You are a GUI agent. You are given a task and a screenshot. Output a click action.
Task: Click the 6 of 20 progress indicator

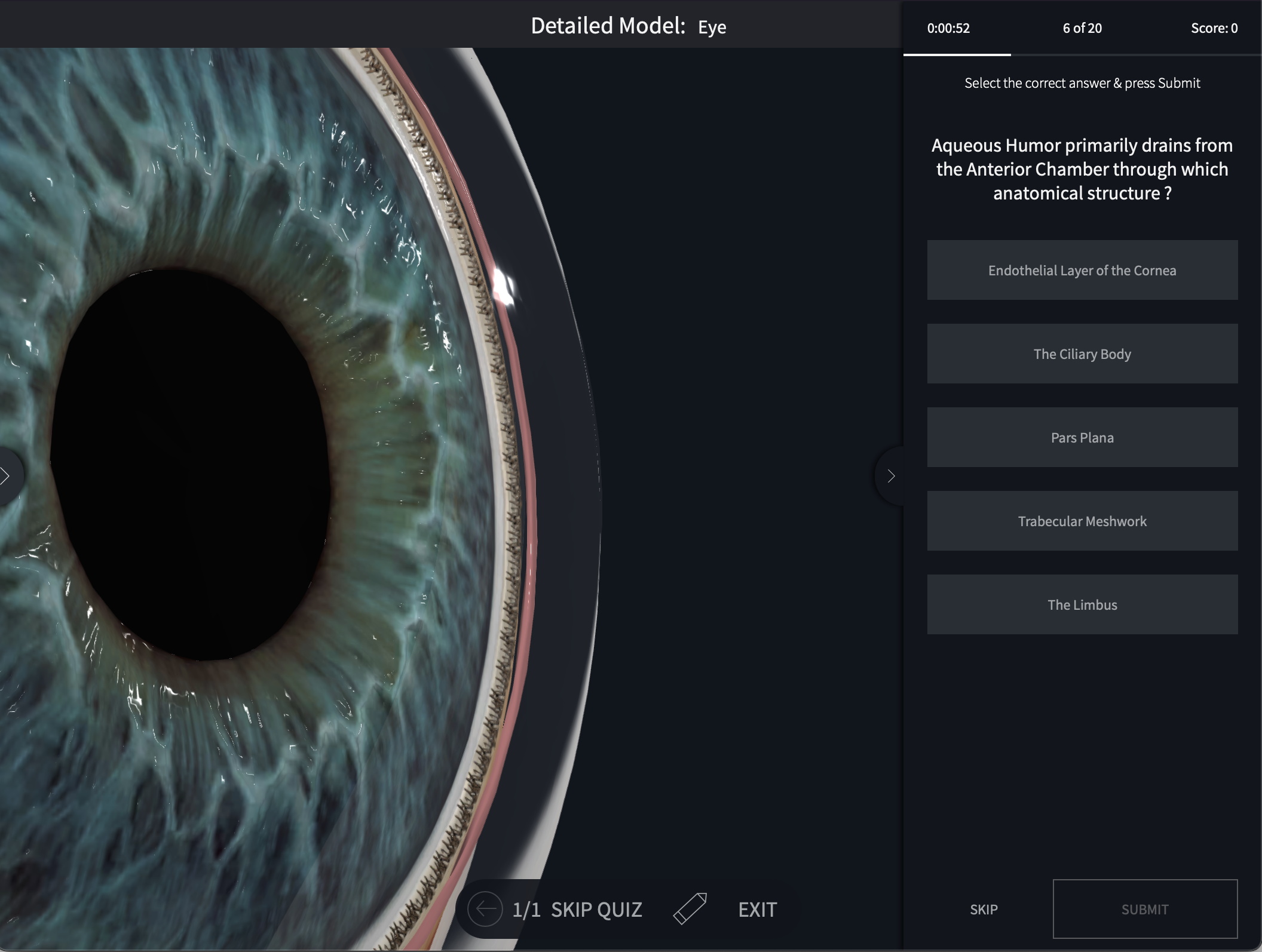(x=1082, y=28)
